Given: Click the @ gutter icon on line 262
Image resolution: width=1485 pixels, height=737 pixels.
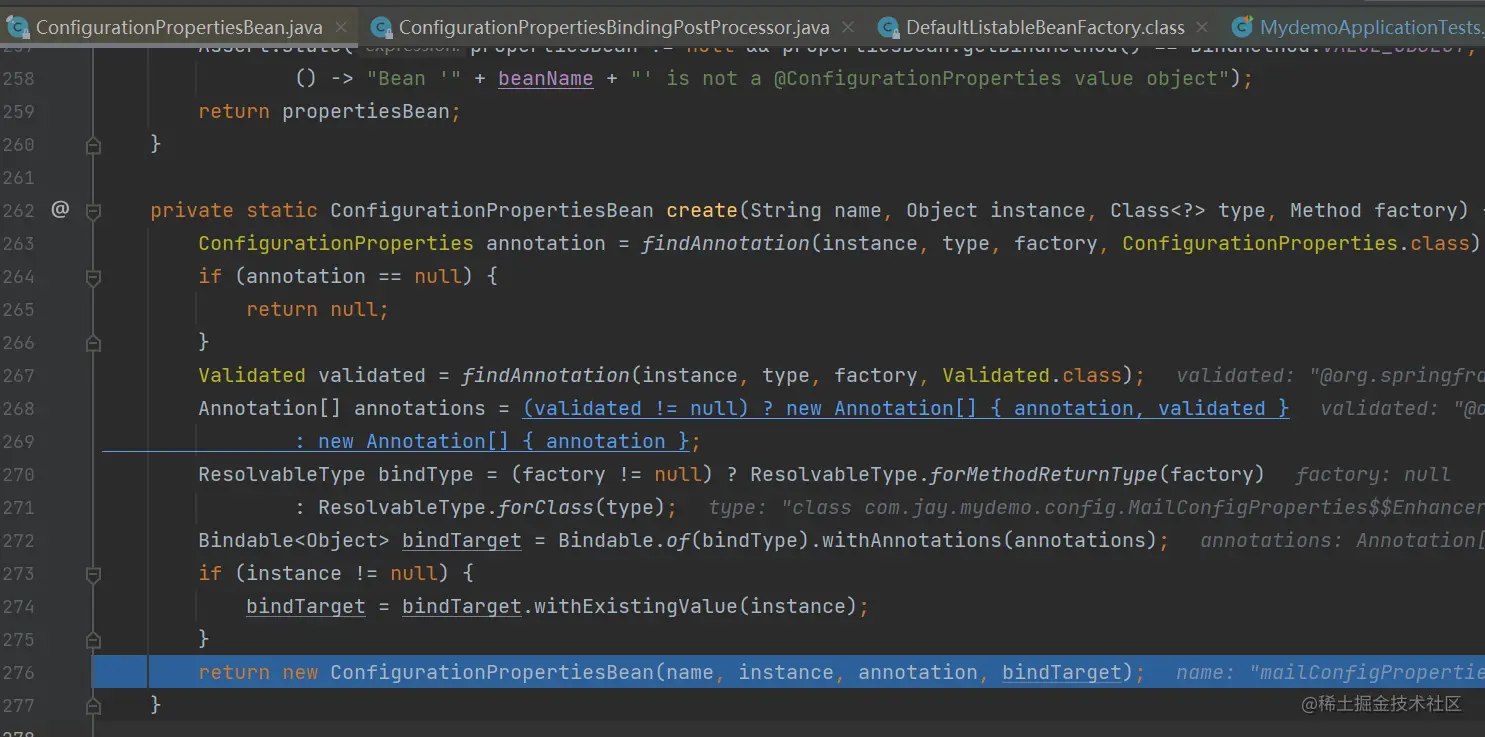Looking at the screenshot, I should click(x=60, y=210).
